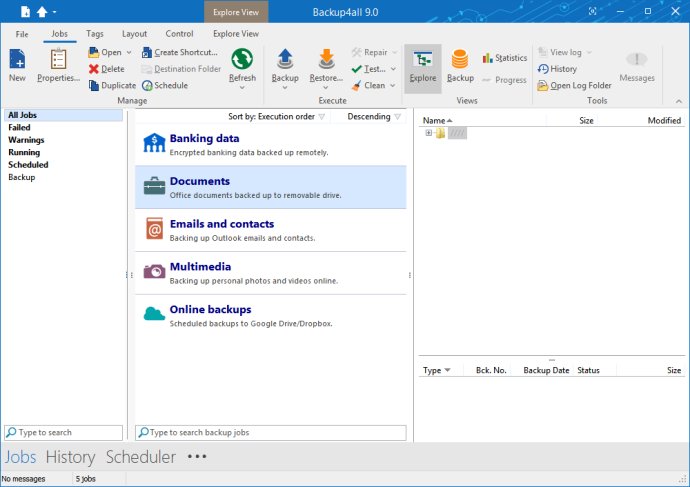This screenshot has width=690, height=487.
Task: Click the Clean broom icon
Action: click(356, 85)
